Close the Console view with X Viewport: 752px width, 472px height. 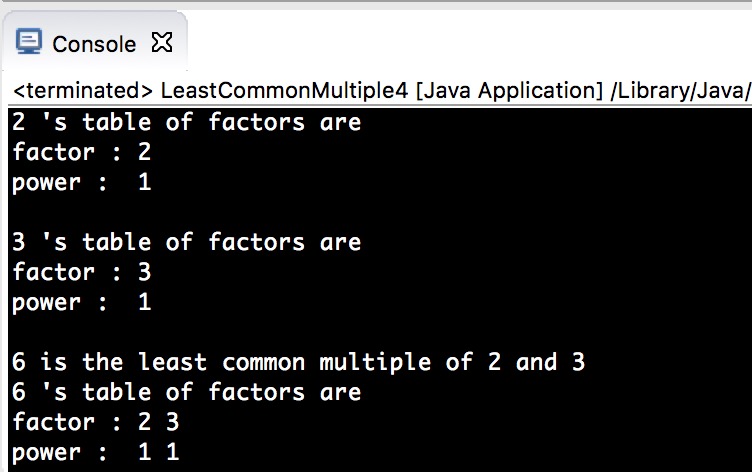[162, 42]
